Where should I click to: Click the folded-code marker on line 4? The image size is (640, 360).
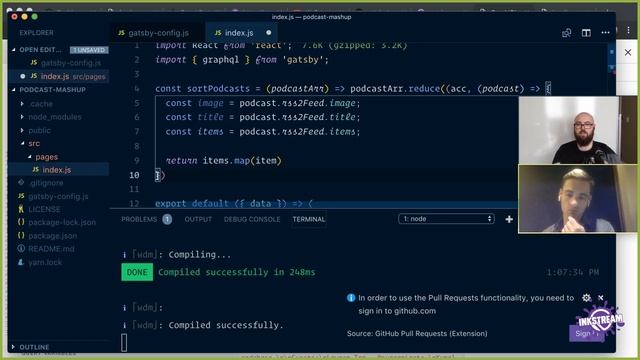coord(548,88)
